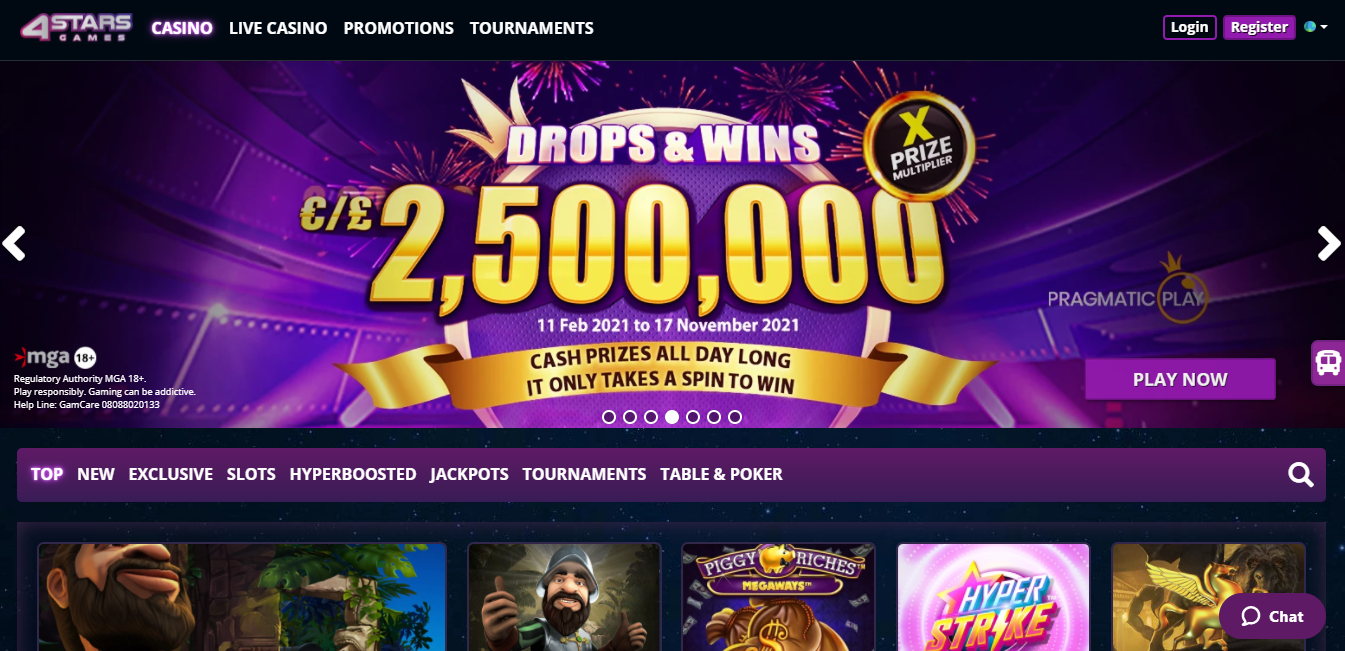Go to the Promotions page
The image size is (1345, 651).
pos(398,28)
